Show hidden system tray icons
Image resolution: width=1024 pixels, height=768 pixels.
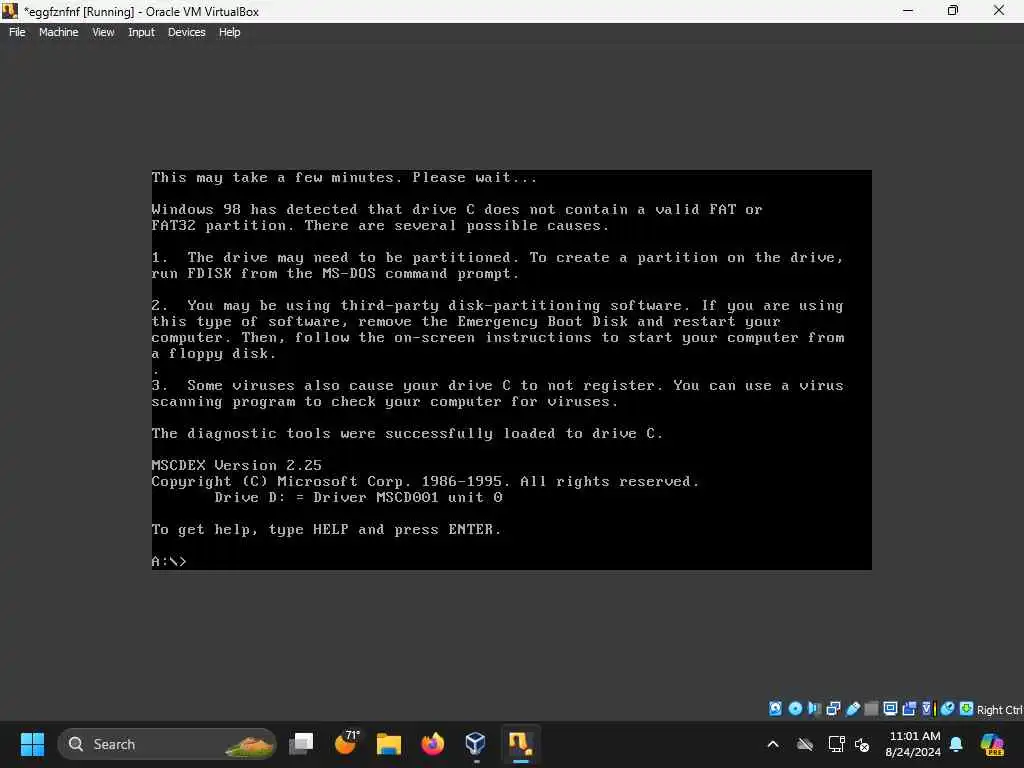tap(773, 744)
